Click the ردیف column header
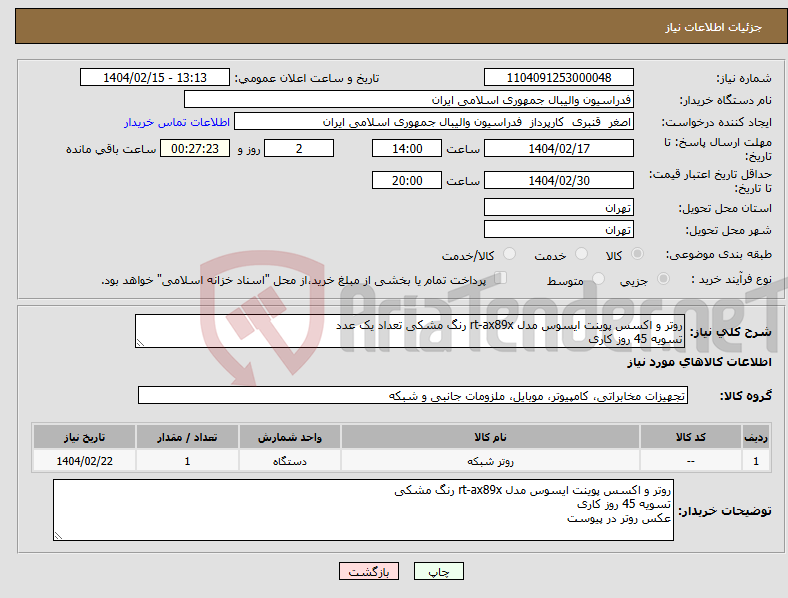This screenshot has height=598, width=788. 756,437
